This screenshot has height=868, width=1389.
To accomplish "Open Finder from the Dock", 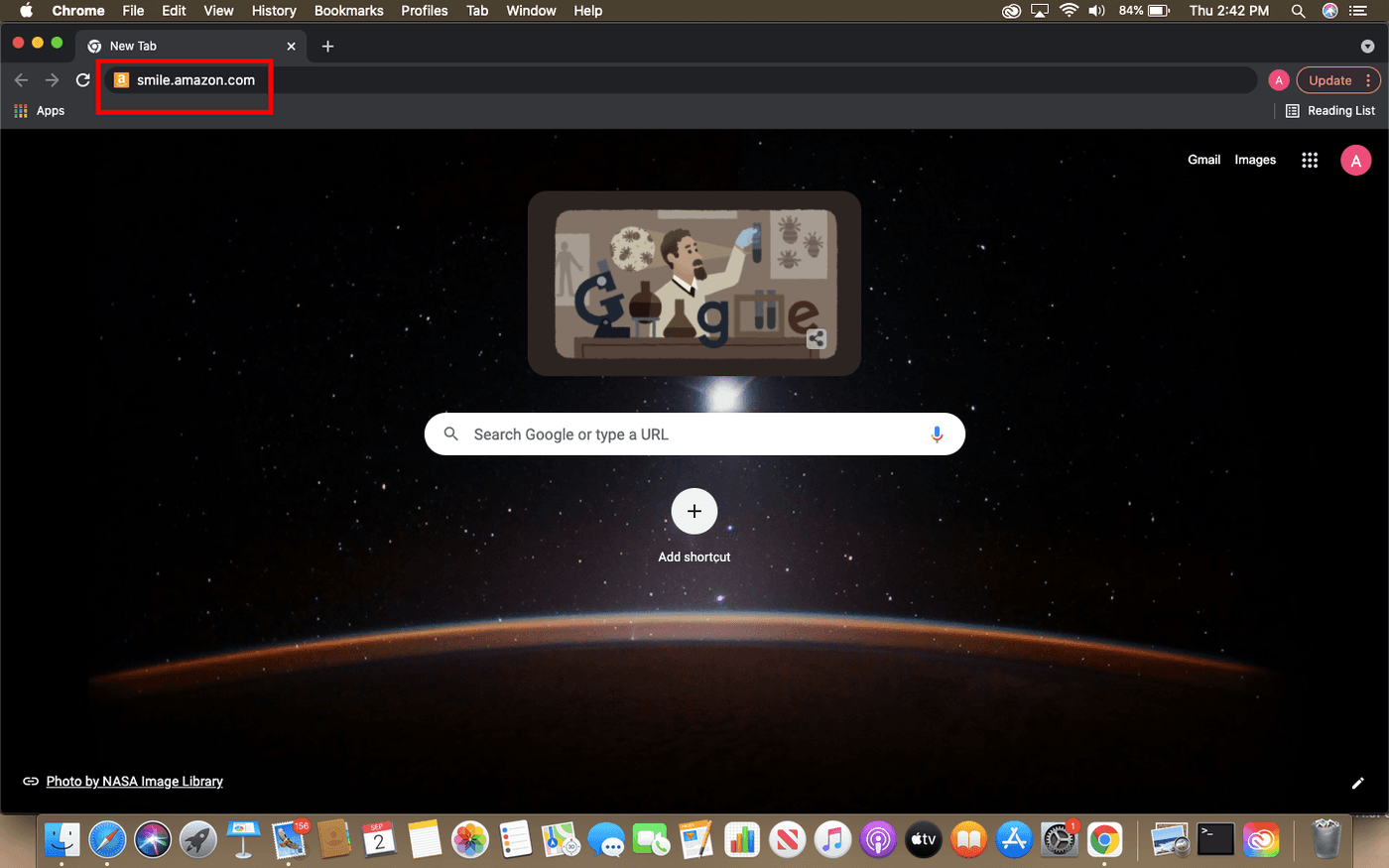I will click(62, 840).
